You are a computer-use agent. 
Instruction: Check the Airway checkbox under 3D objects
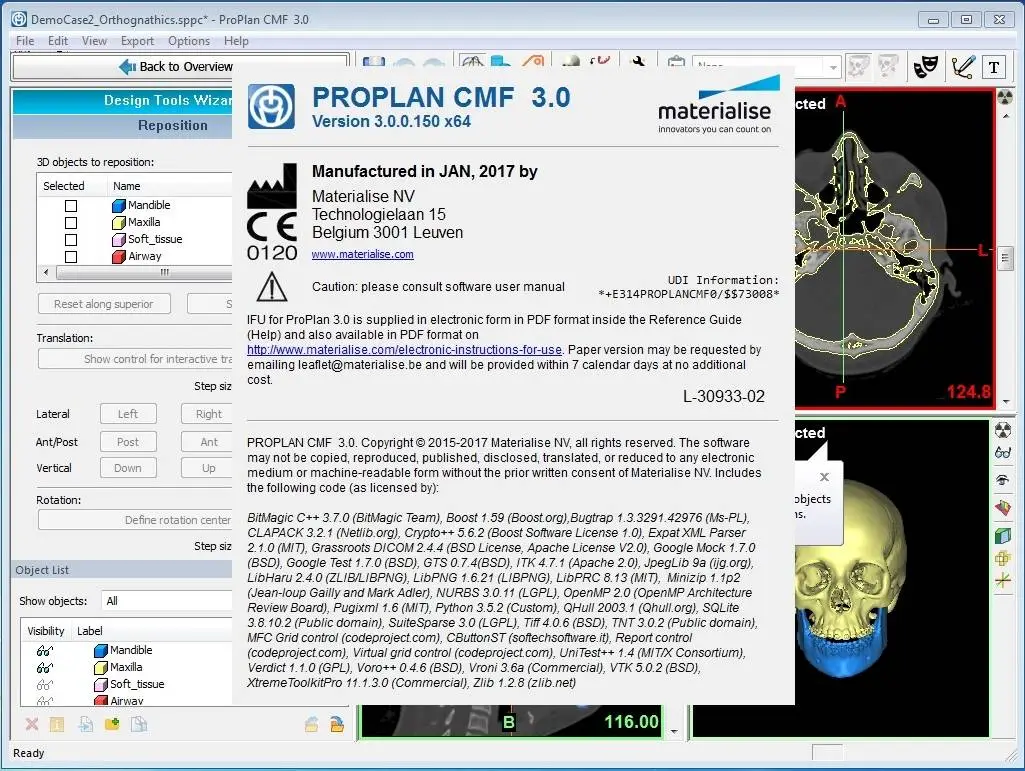pos(70,256)
